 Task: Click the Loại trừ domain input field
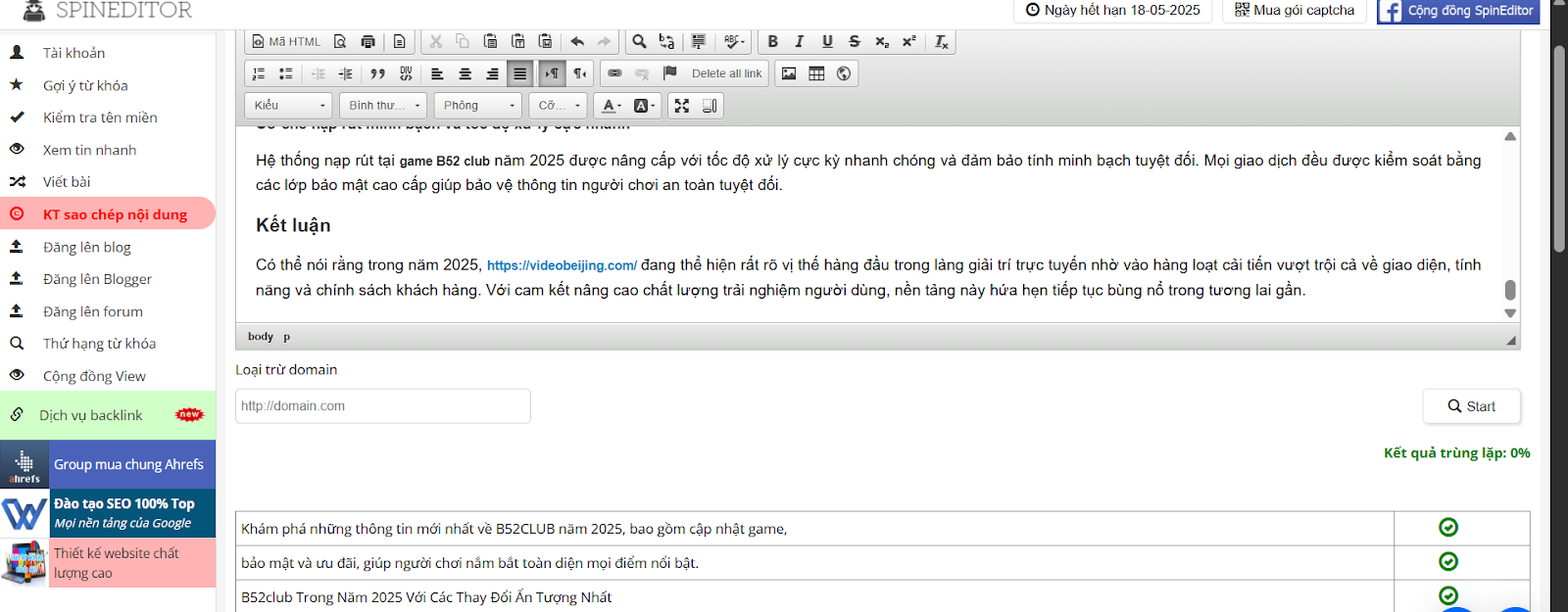(x=383, y=406)
